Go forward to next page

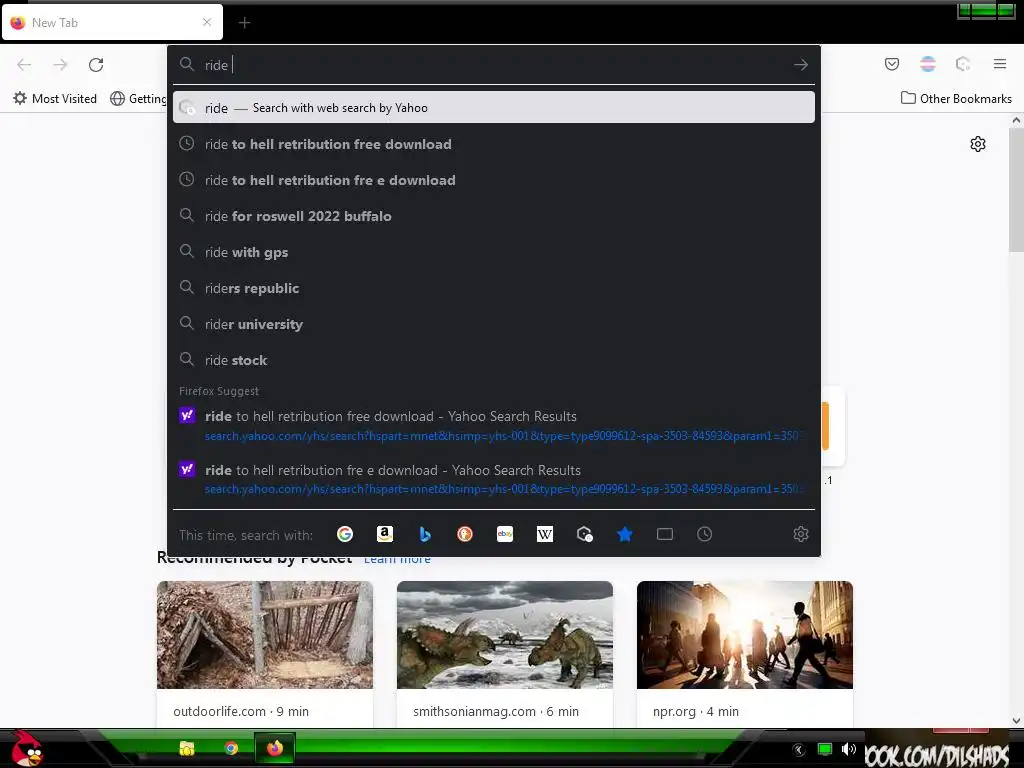point(60,65)
